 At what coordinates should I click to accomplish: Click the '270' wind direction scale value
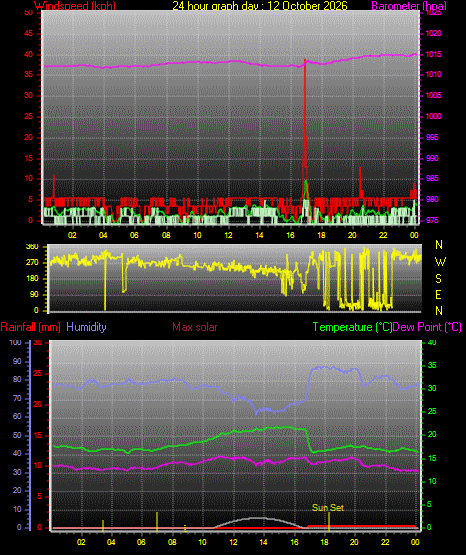[32, 263]
